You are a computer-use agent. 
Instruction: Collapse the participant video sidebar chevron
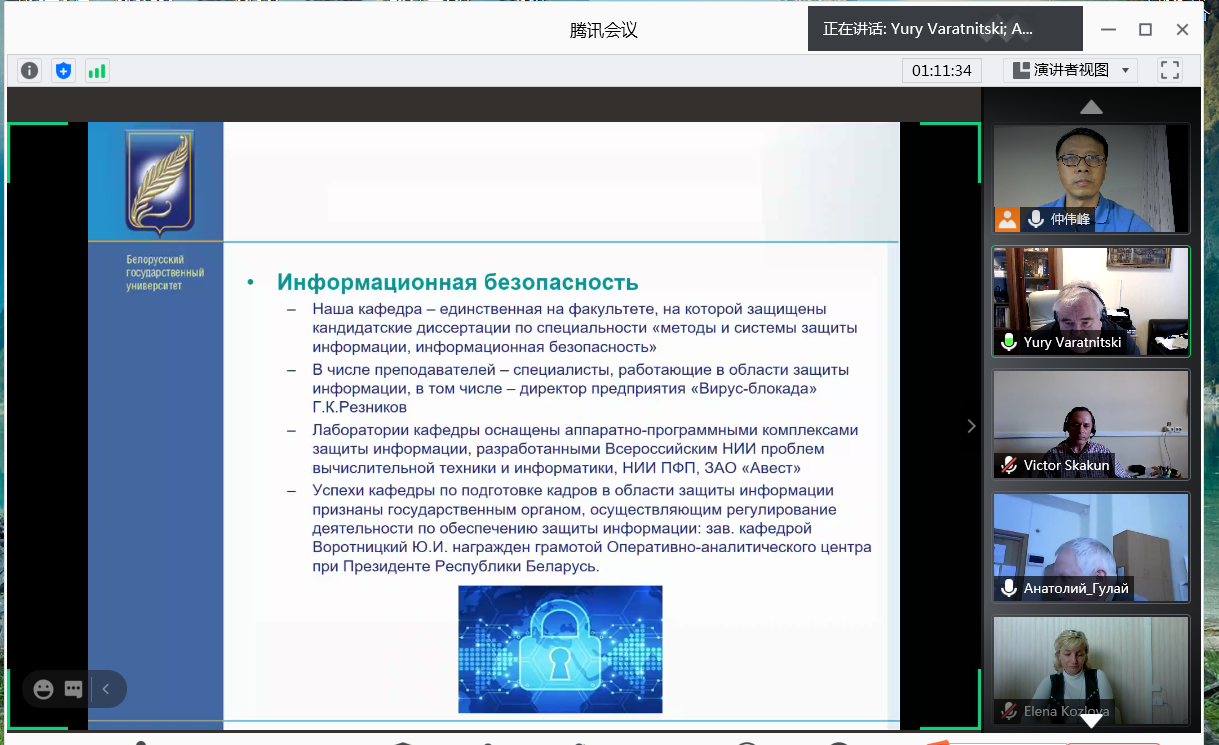point(971,426)
